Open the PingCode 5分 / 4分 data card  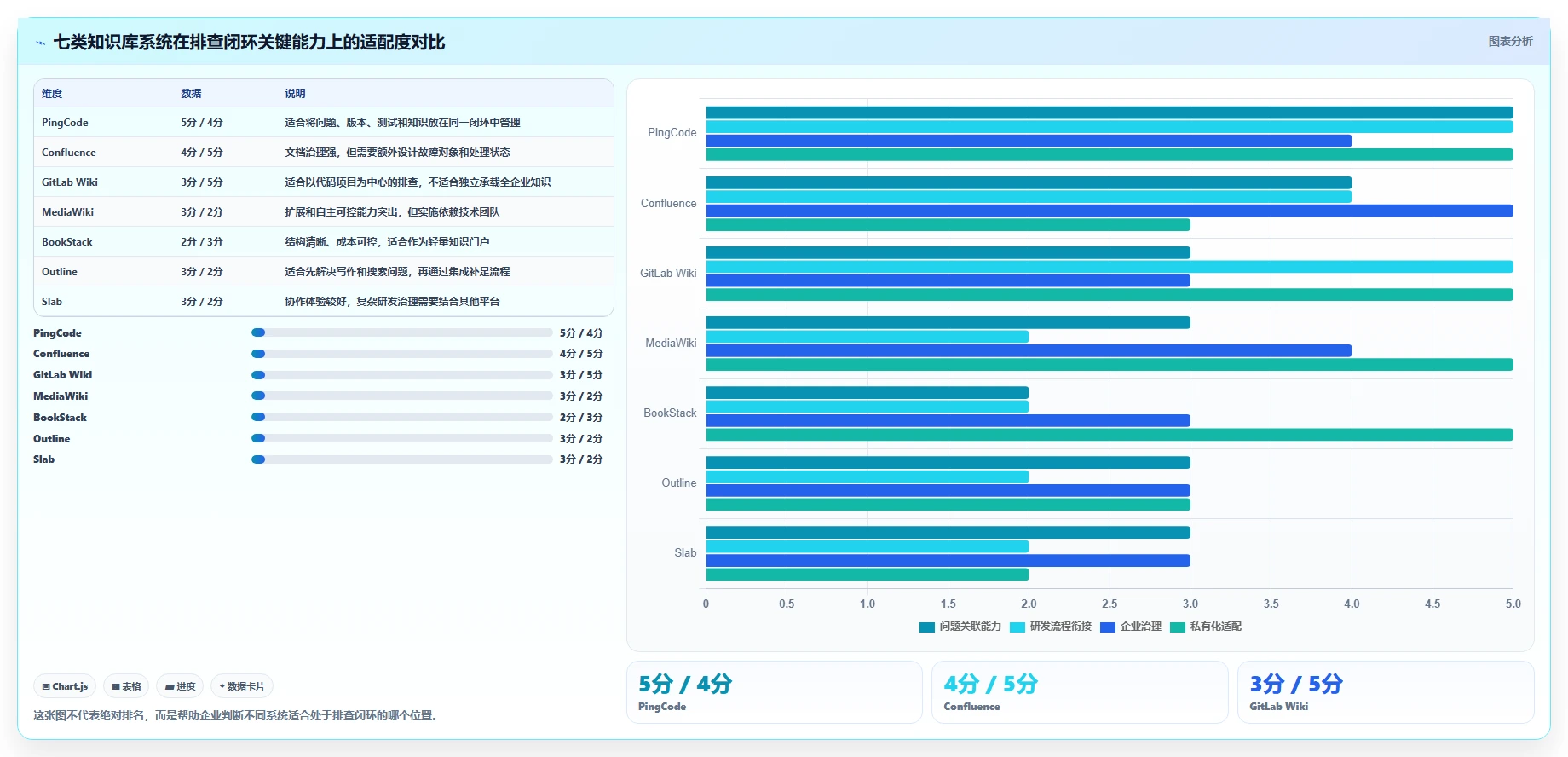(775, 692)
